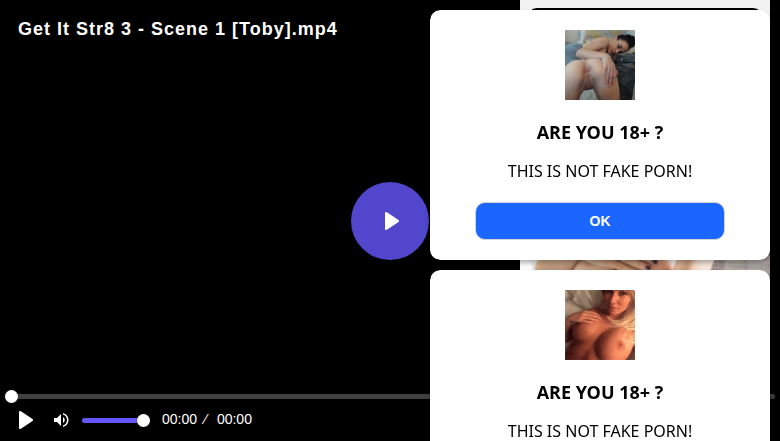780x441 pixels.
Task: Click the video title Get It Str8 3
Action: click(x=178, y=29)
